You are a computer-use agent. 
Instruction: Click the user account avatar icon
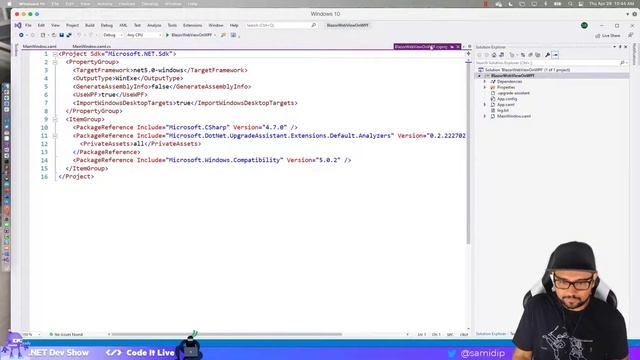tap(584, 25)
